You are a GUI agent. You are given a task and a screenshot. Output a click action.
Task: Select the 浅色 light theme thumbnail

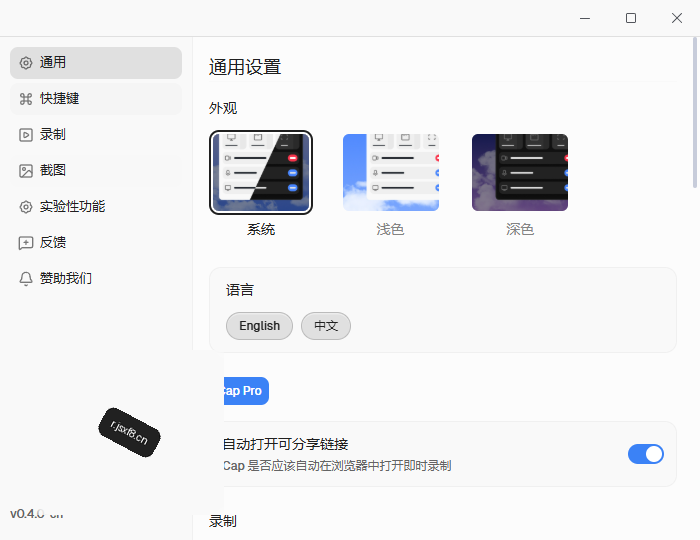point(391,172)
